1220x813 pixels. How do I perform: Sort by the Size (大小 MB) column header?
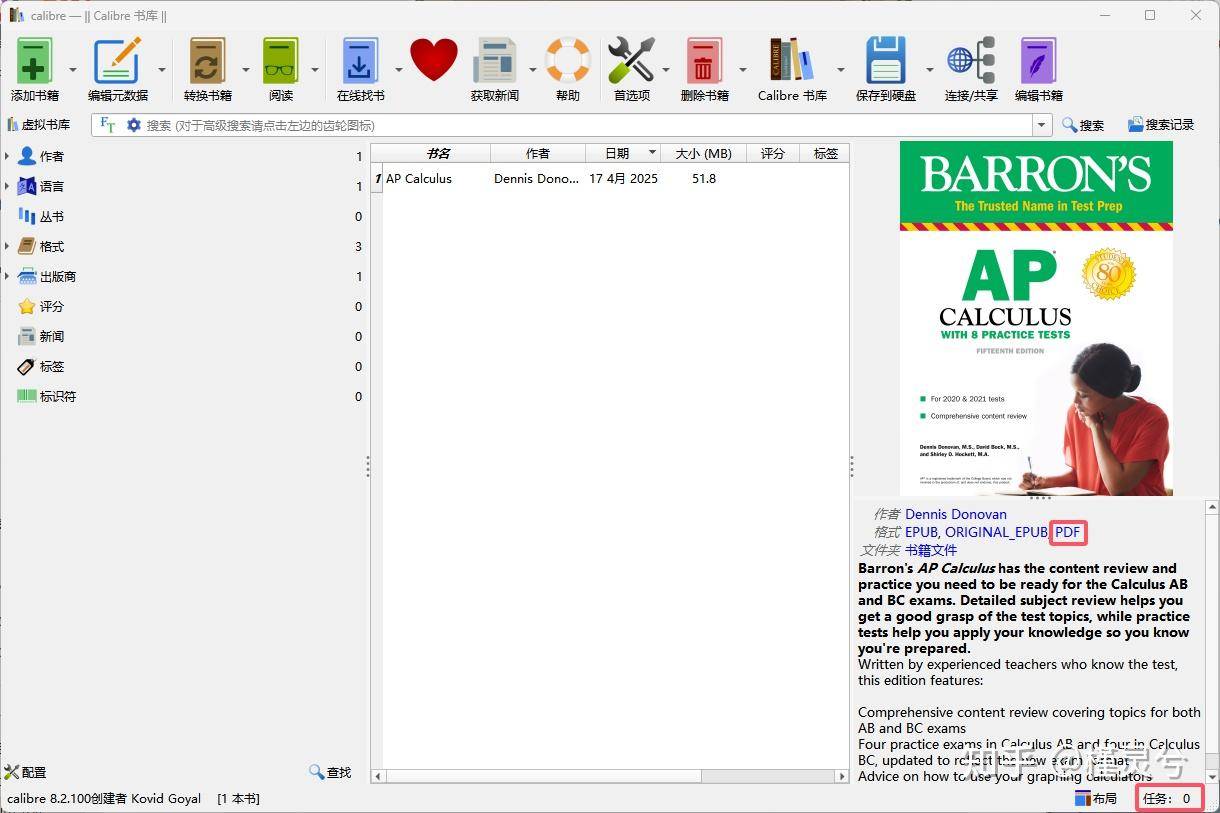[704, 153]
